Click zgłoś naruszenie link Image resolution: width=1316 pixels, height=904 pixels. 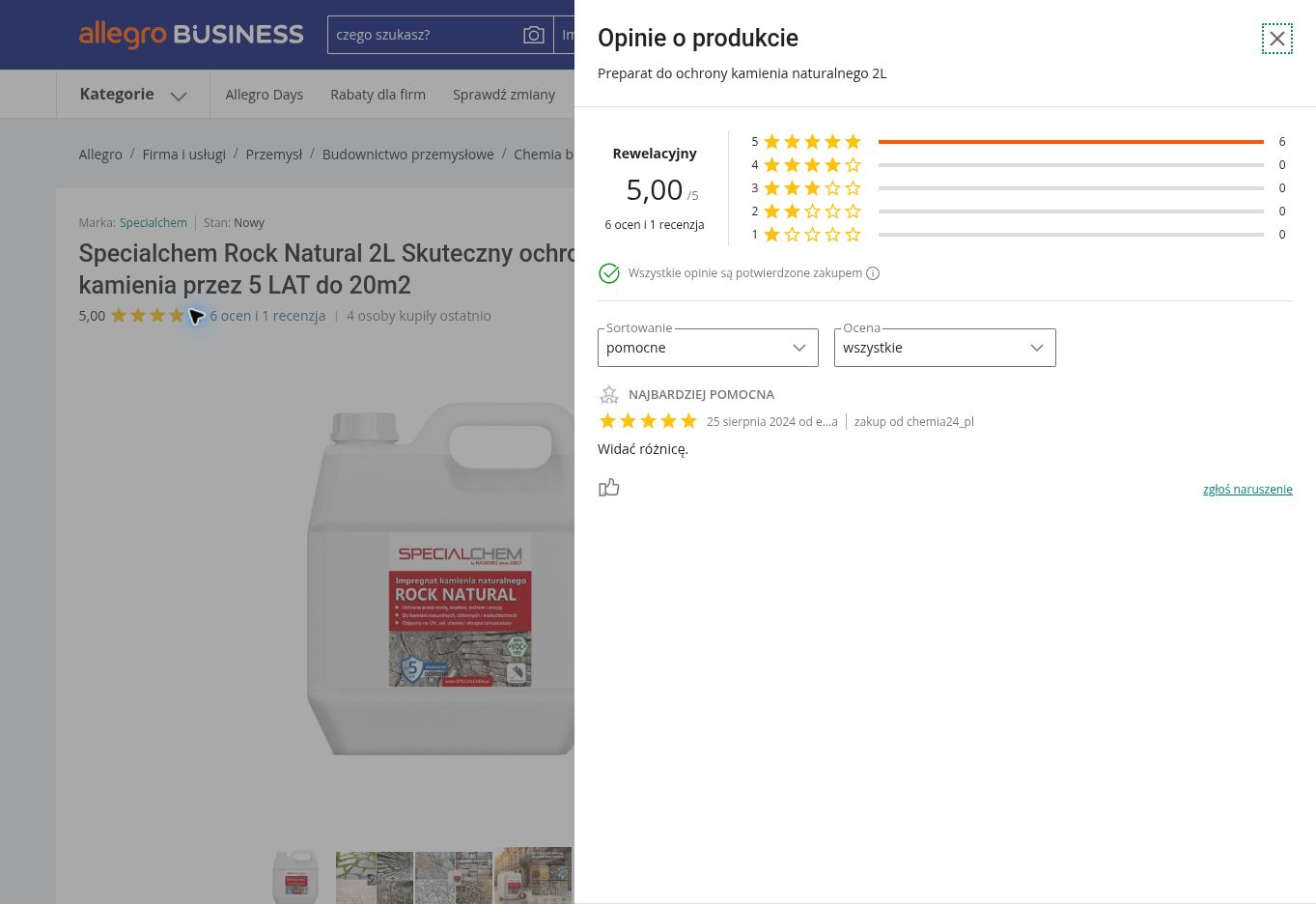[x=1247, y=490]
